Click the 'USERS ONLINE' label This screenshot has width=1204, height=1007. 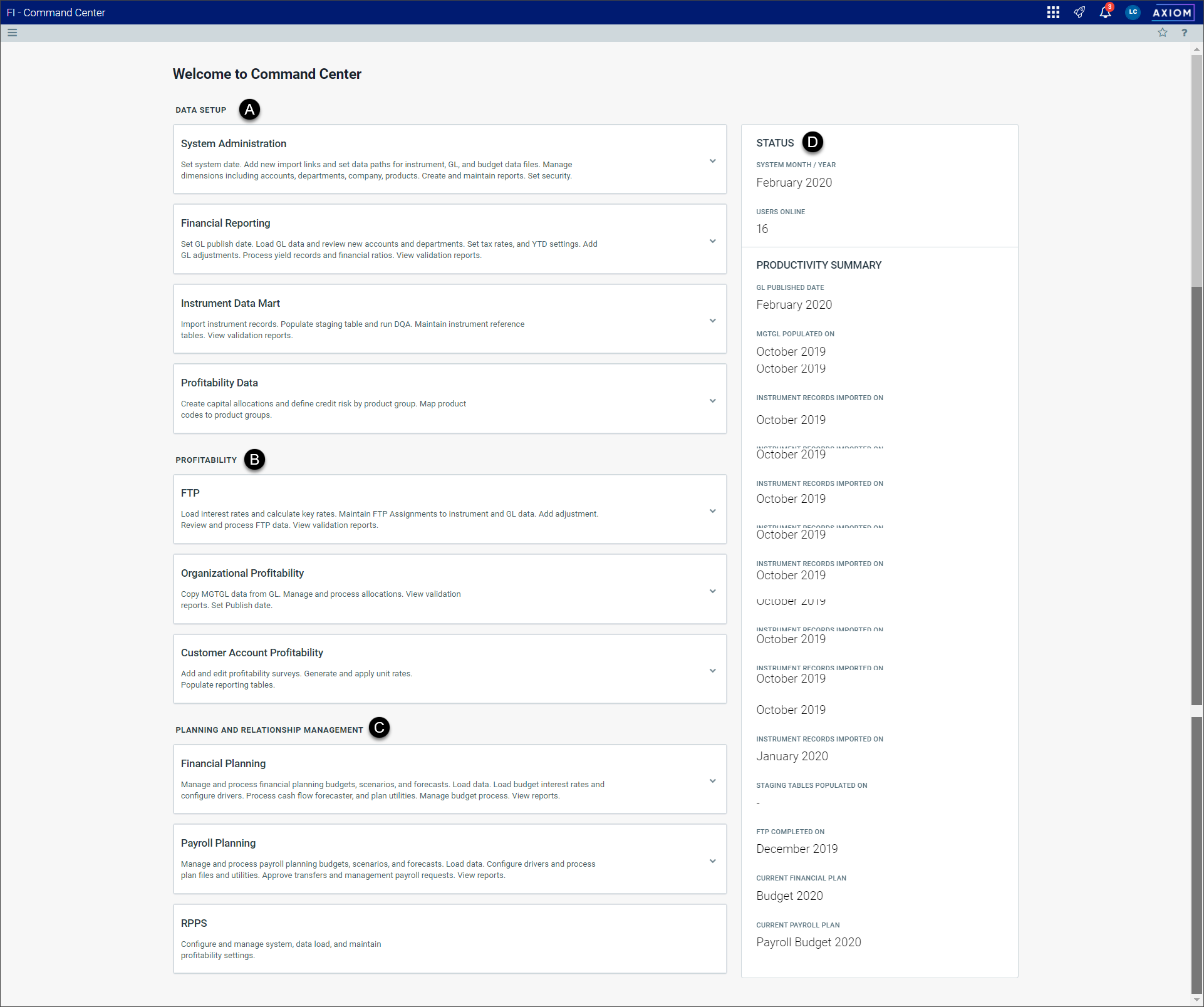point(781,212)
